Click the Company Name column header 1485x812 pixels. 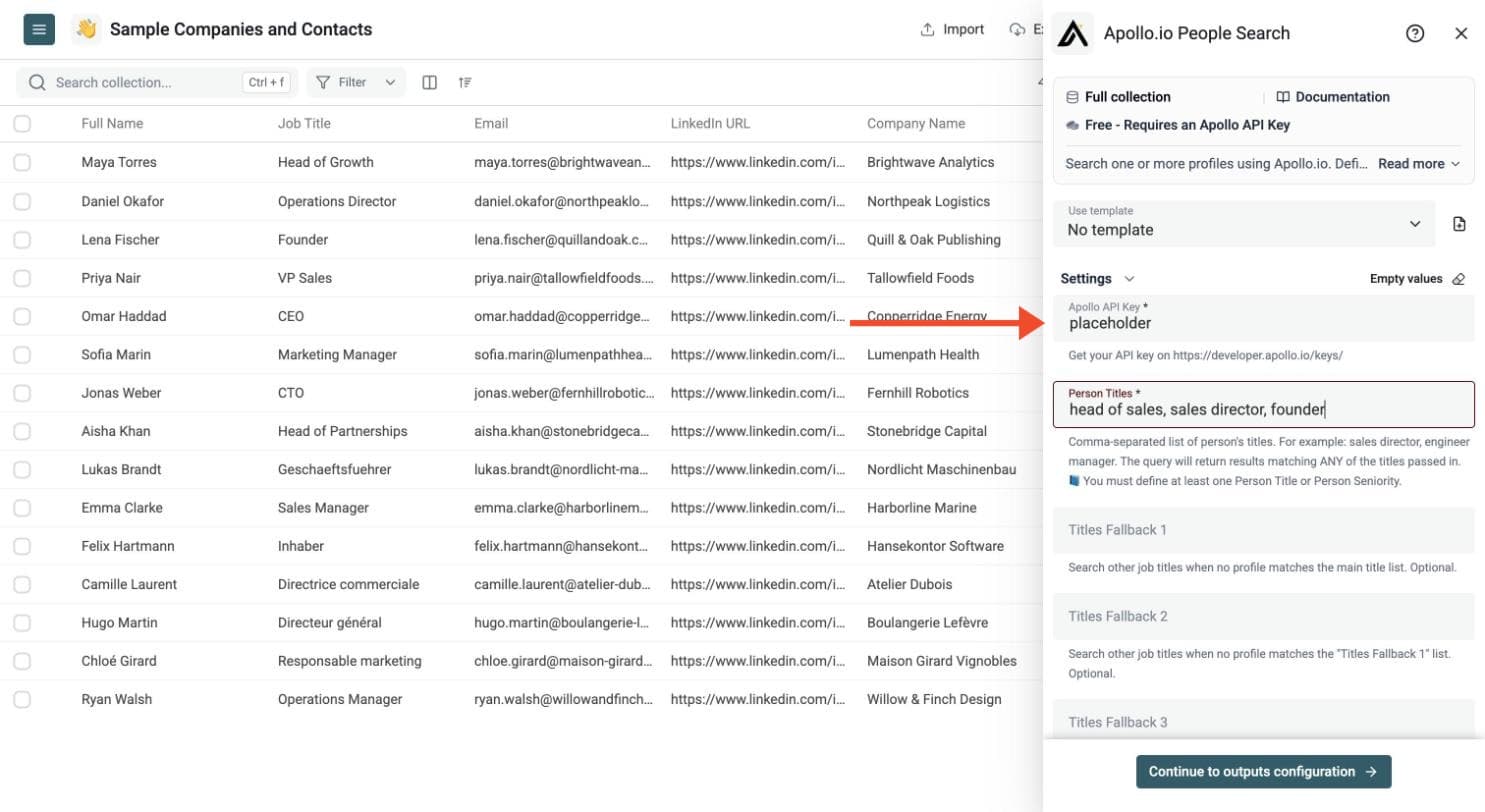click(x=916, y=124)
